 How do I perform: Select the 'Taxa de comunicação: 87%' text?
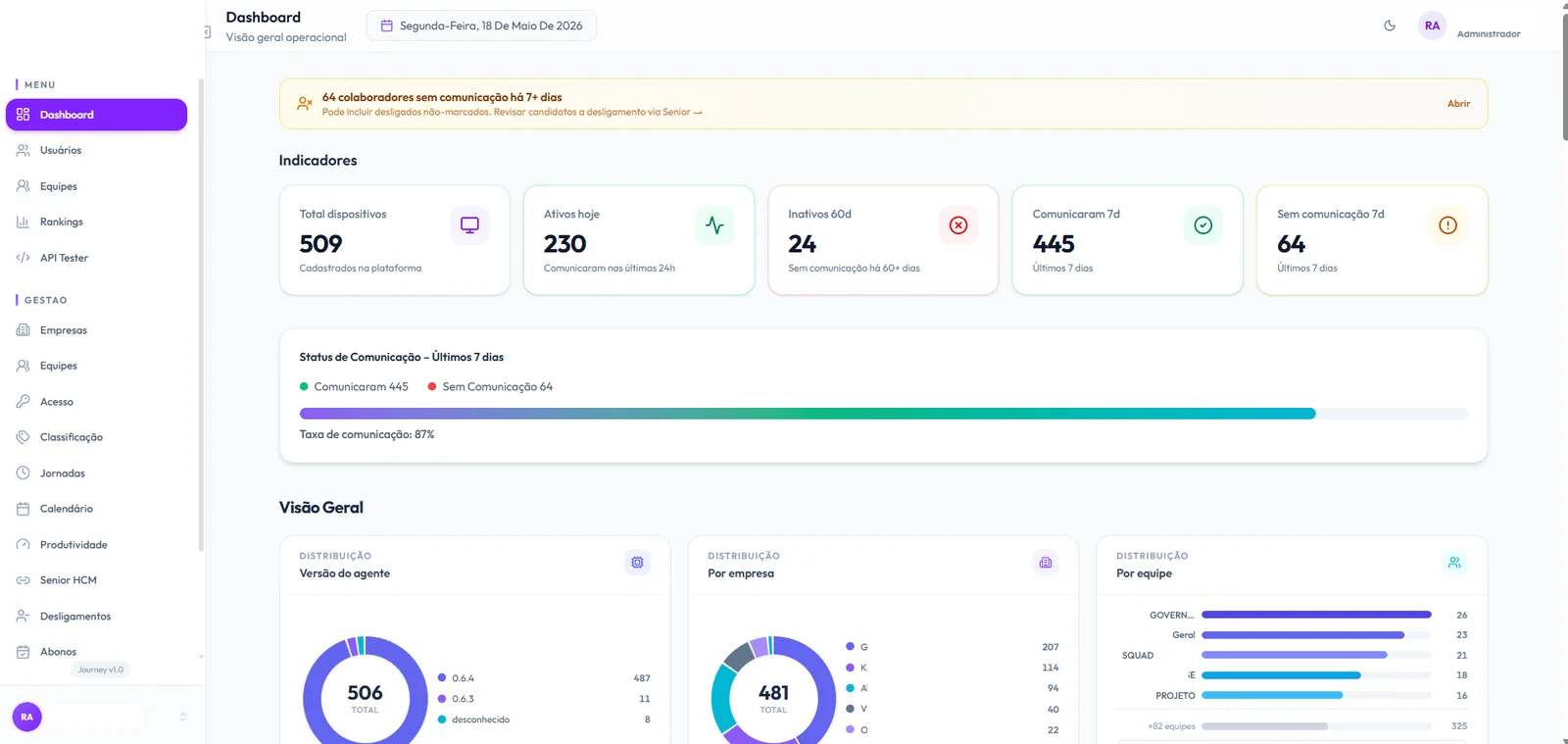(367, 434)
